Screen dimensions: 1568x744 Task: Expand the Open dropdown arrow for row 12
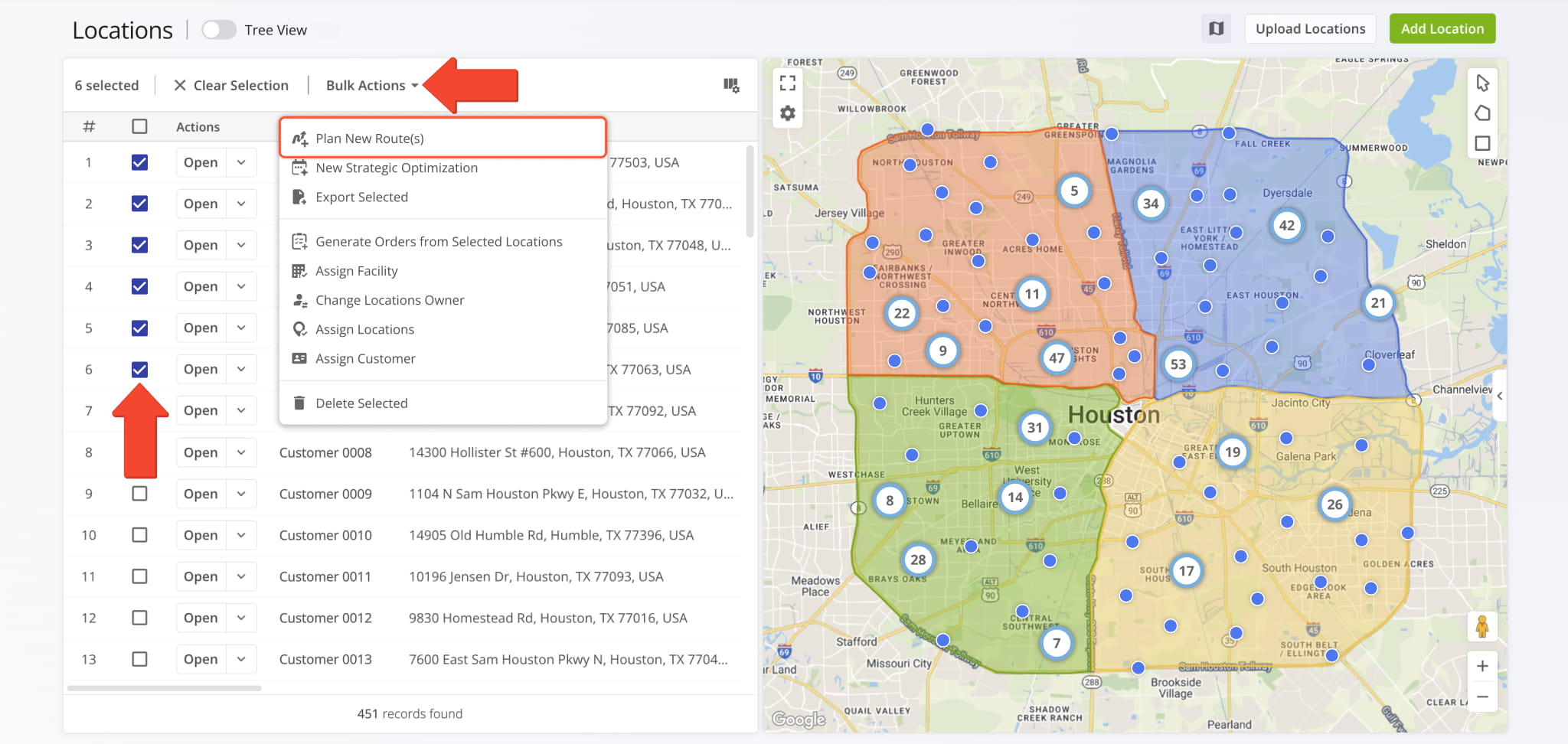click(x=241, y=618)
